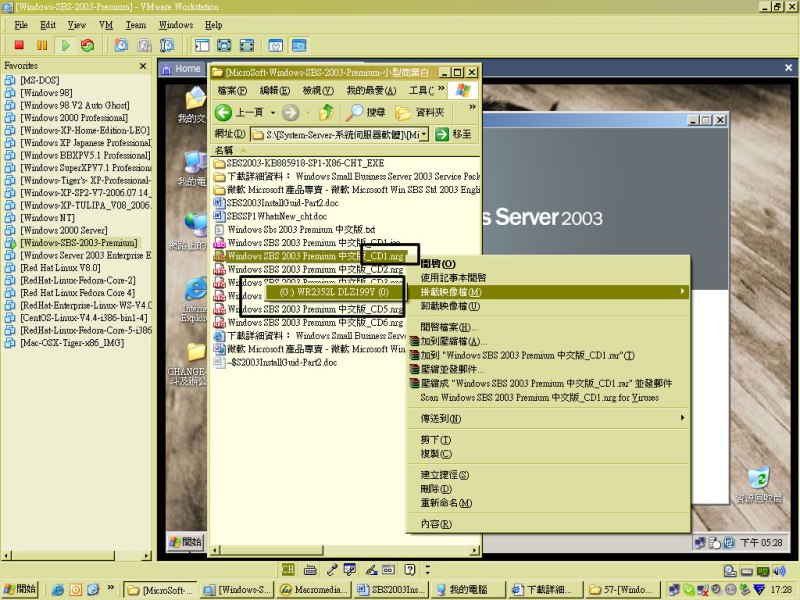Click the Favorites panel horizontal scrollbar
The height and width of the screenshot is (600, 800).
77,555
